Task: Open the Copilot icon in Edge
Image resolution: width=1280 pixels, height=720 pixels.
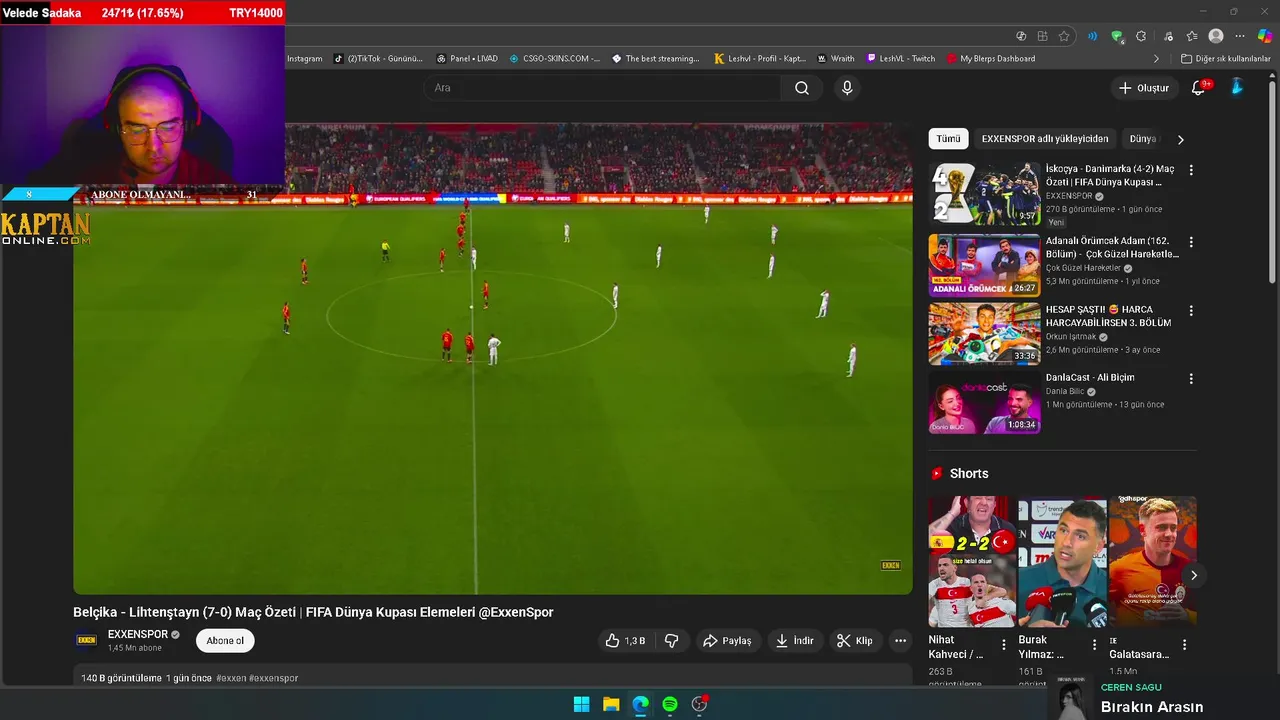Action: coord(1265,36)
